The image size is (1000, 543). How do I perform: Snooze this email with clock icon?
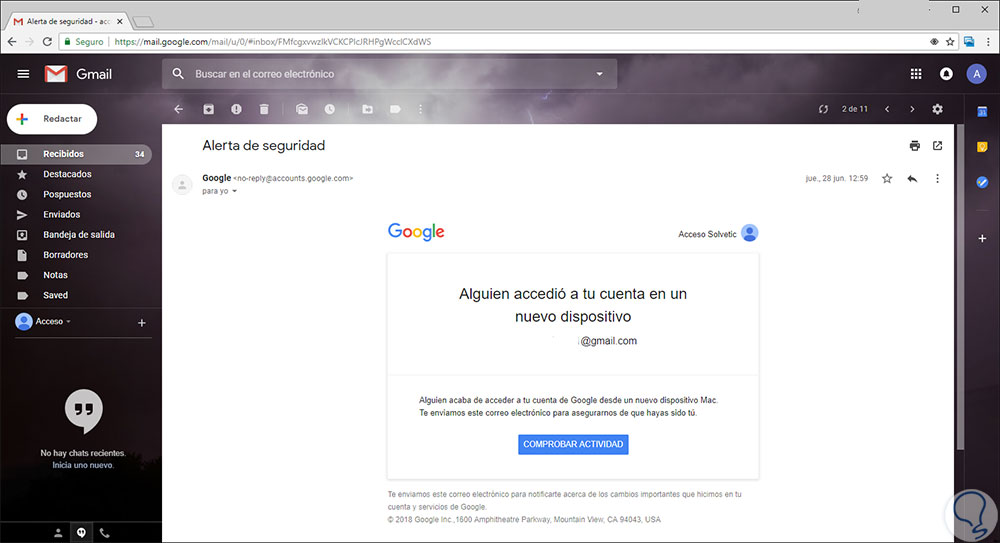[330, 109]
